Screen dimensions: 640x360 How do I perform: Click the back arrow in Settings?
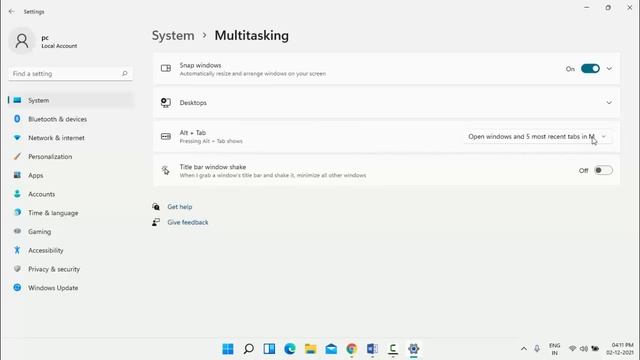pos(11,11)
